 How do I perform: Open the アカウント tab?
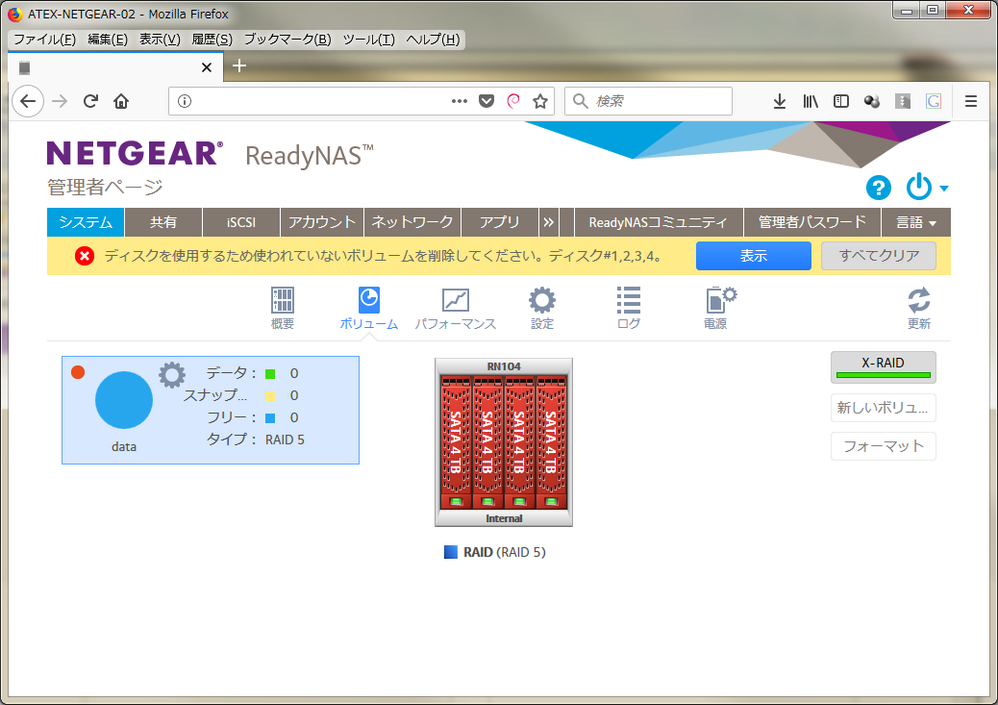322,222
